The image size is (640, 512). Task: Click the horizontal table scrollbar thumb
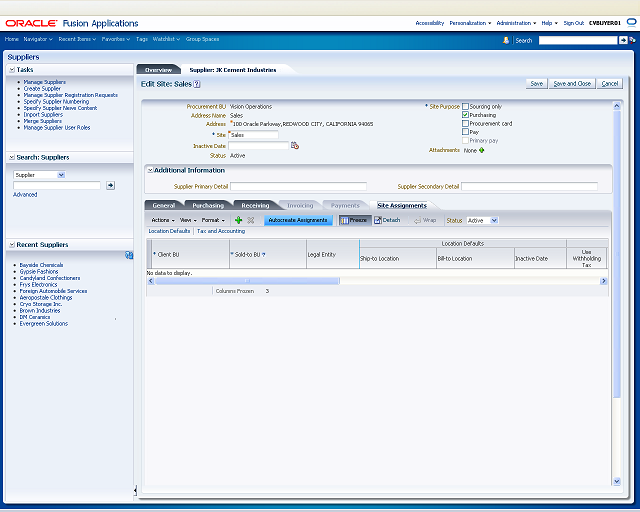(247, 281)
